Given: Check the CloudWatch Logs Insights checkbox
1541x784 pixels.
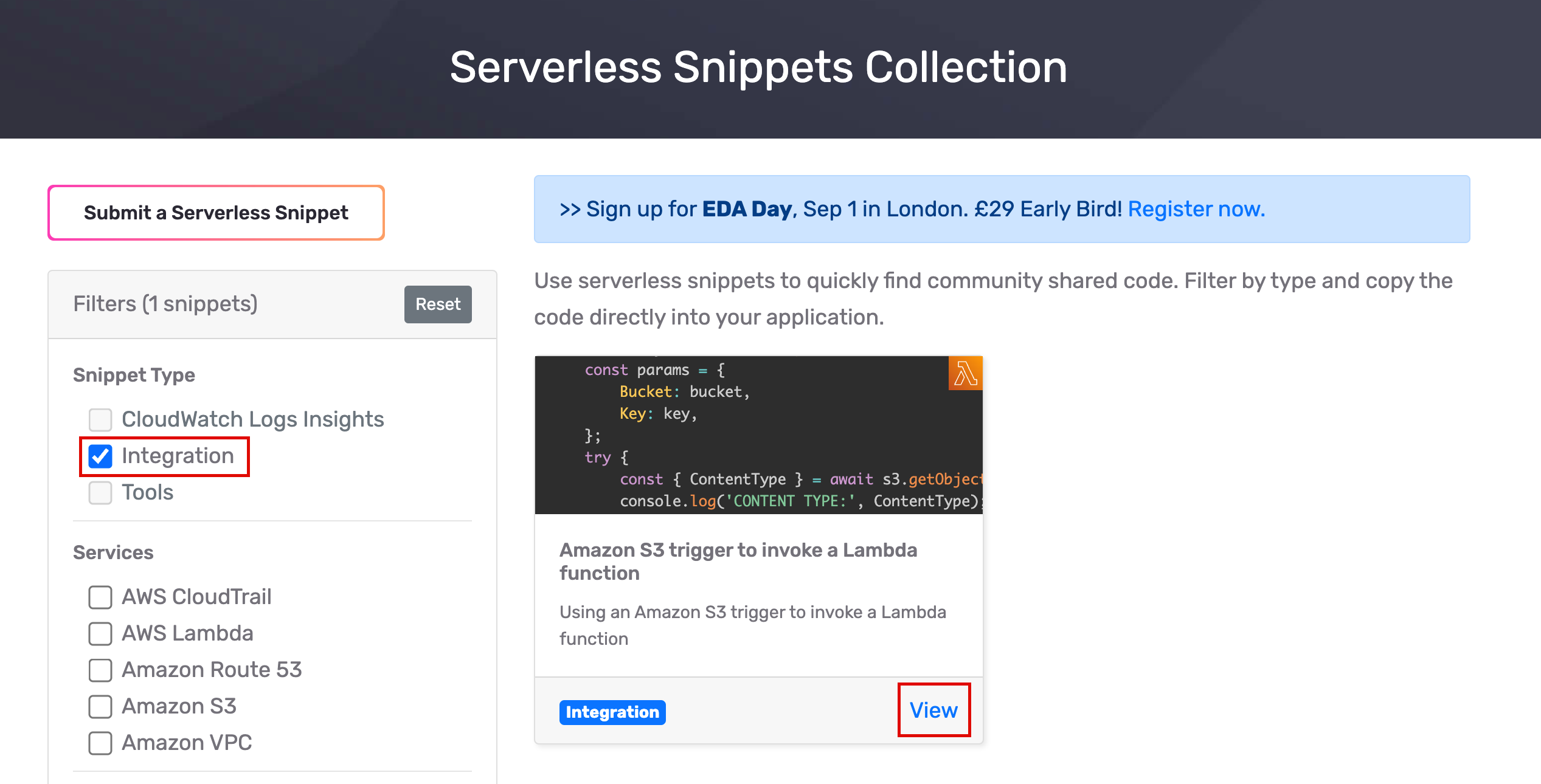Looking at the screenshot, I should [x=100, y=419].
